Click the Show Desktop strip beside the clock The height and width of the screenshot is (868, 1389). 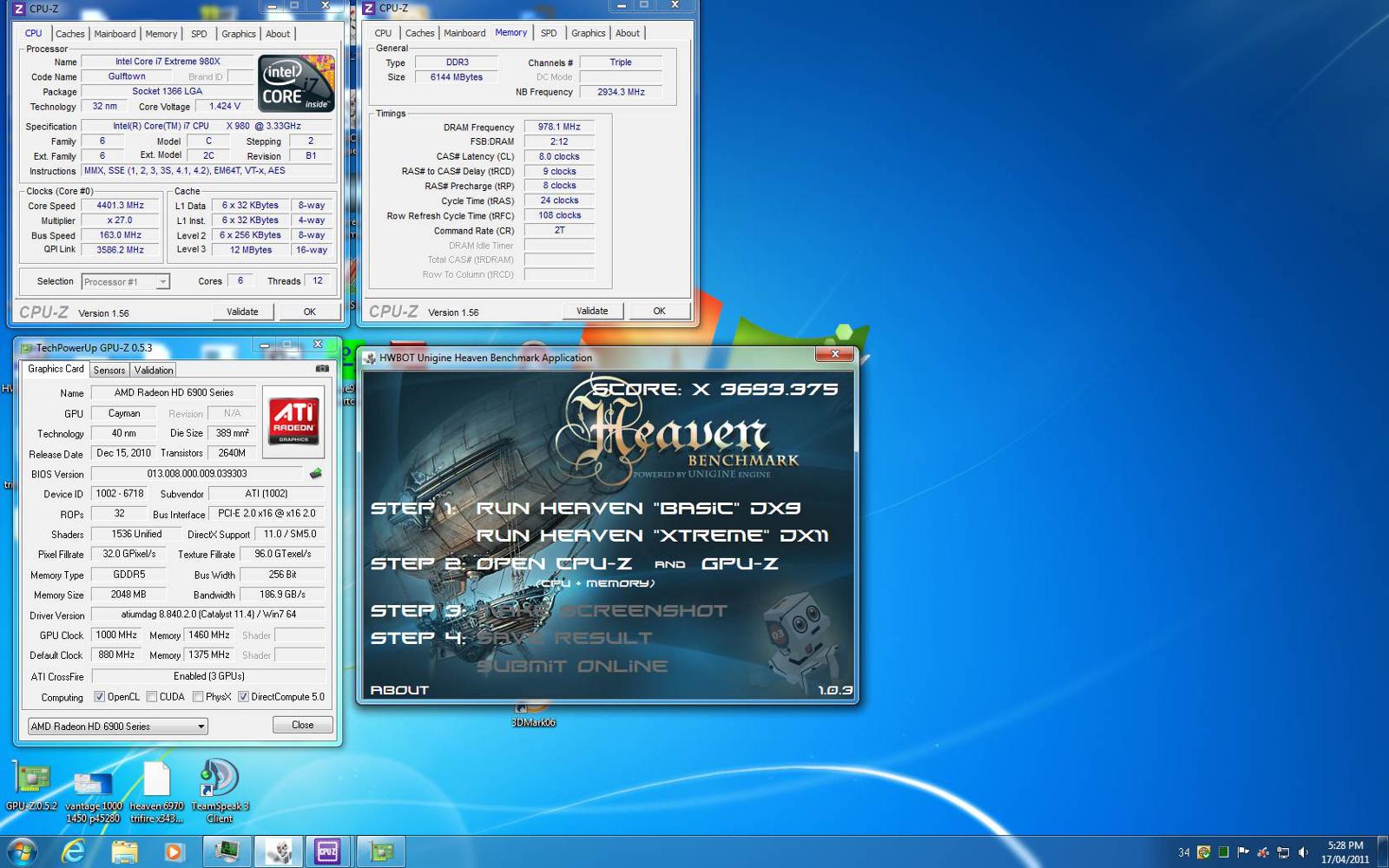point(1382,852)
